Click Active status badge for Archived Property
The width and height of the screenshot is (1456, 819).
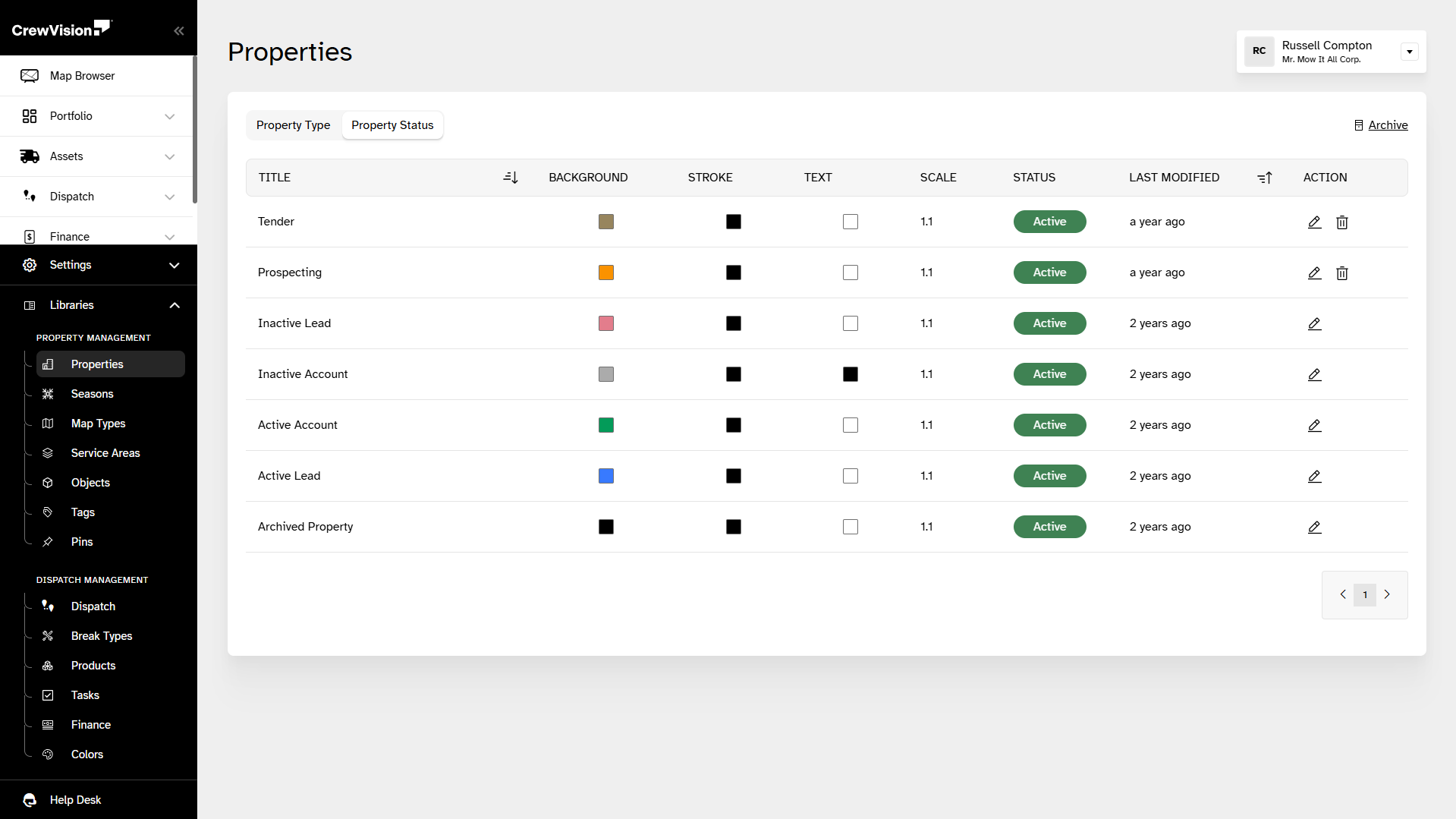tap(1050, 527)
